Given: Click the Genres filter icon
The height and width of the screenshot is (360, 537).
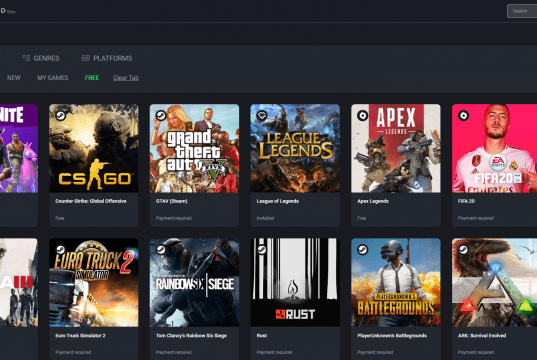Looking at the screenshot, I should pyautogui.click(x=26, y=58).
